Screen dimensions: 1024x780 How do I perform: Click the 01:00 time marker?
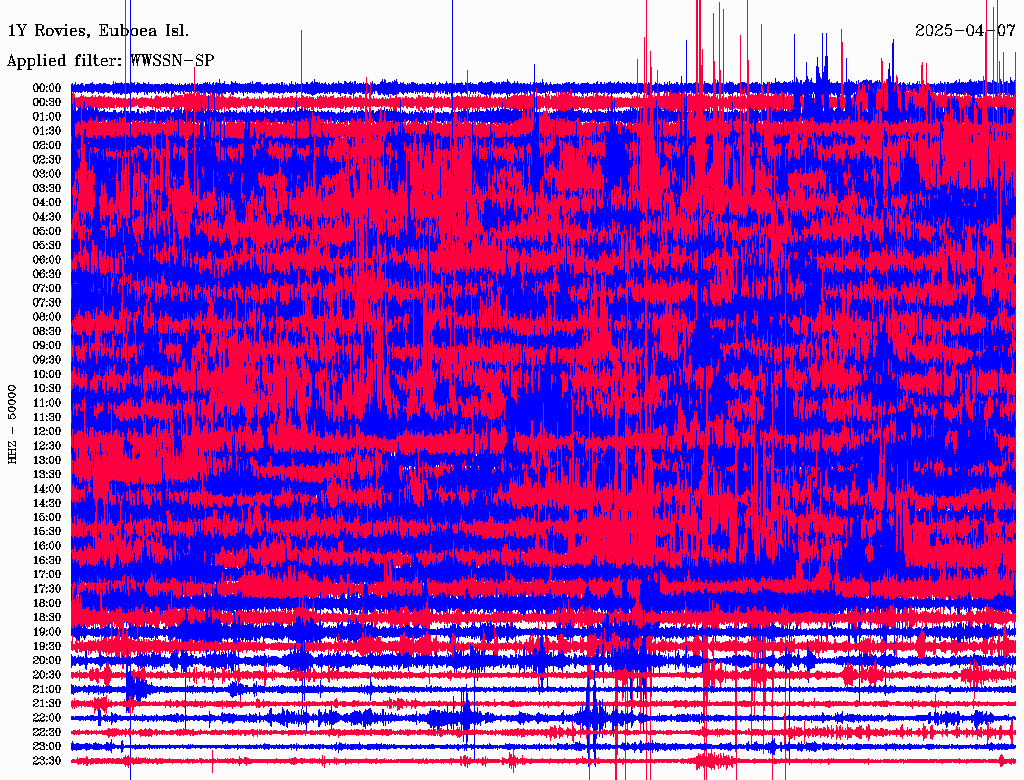[48, 117]
